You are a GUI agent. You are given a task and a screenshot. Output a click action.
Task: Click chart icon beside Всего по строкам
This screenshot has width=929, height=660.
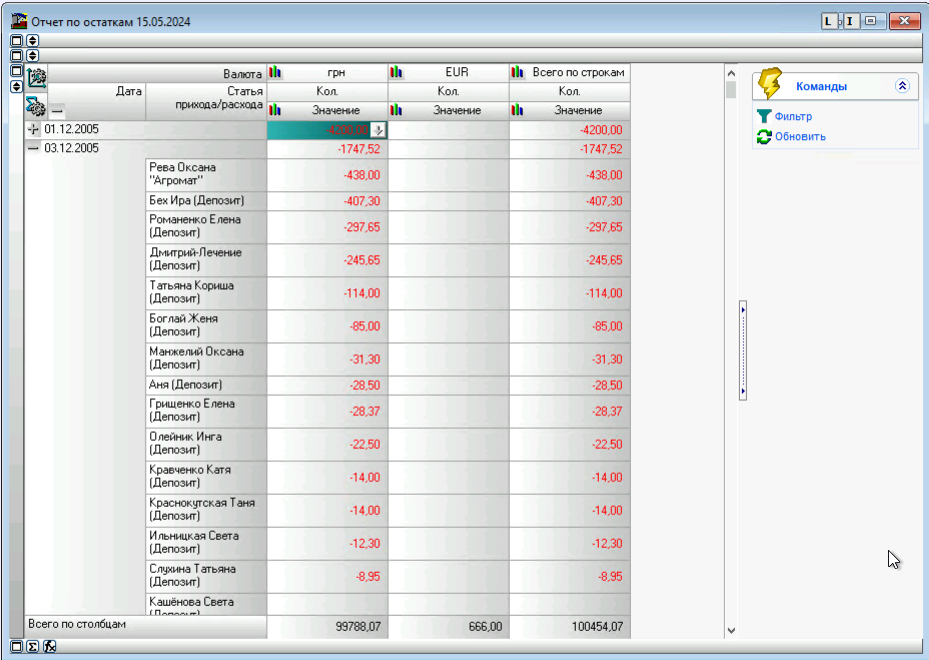click(x=517, y=72)
